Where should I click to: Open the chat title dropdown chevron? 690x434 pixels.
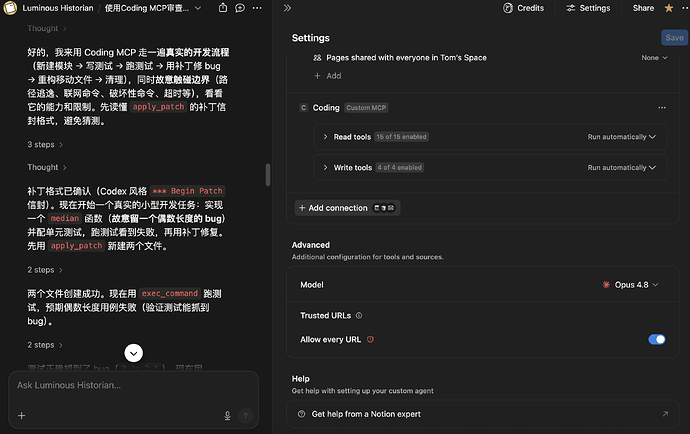click(198, 8)
